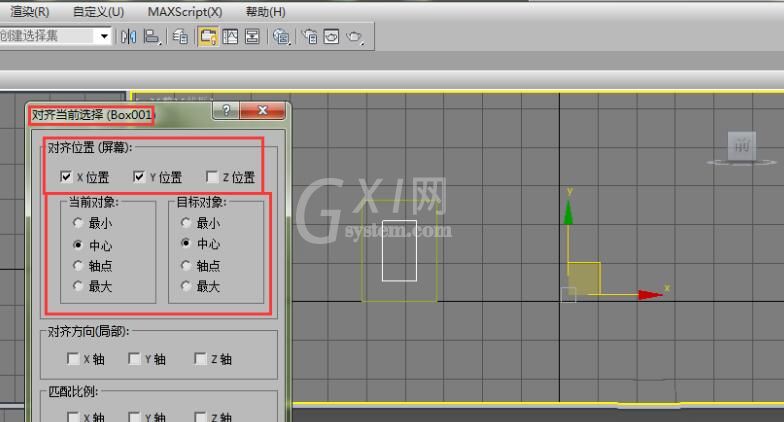Viewport: 784px width, 422px height.
Task: Open the MAXScript(X) menu
Action: tap(185, 12)
